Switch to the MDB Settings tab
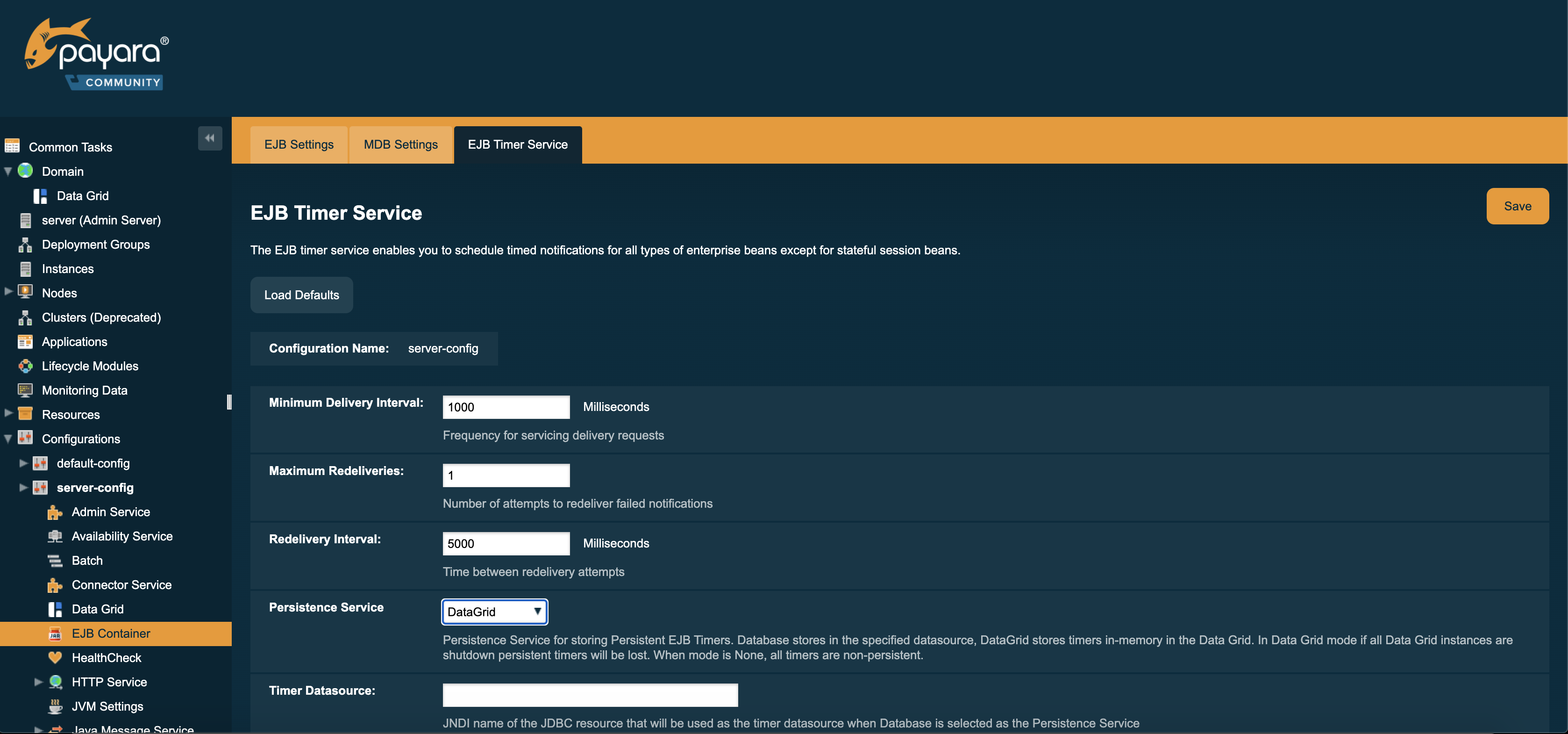Screen dimensions: 1568x734 [400, 144]
